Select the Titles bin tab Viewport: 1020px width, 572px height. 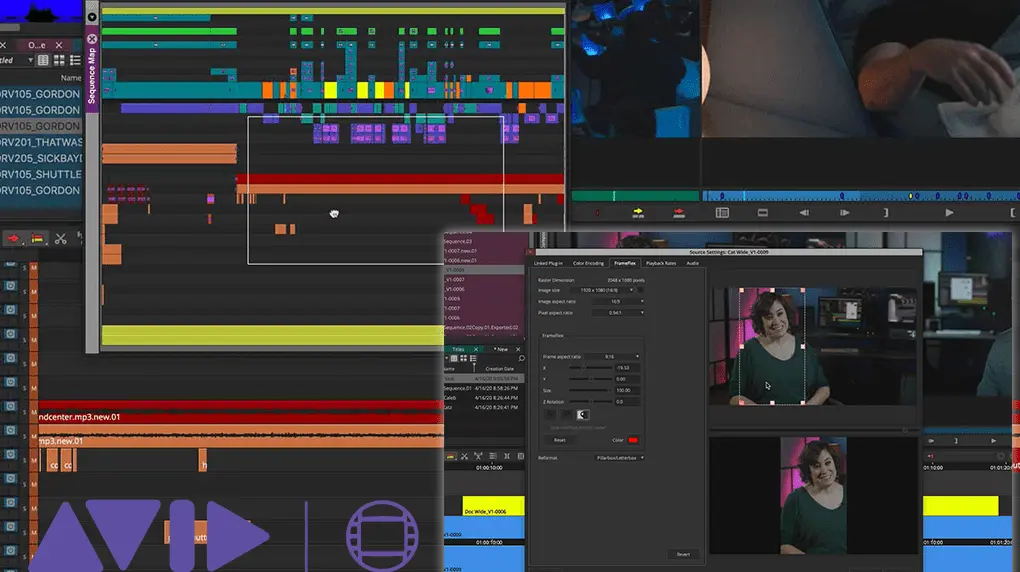pyautogui.click(x=459, y=349)
